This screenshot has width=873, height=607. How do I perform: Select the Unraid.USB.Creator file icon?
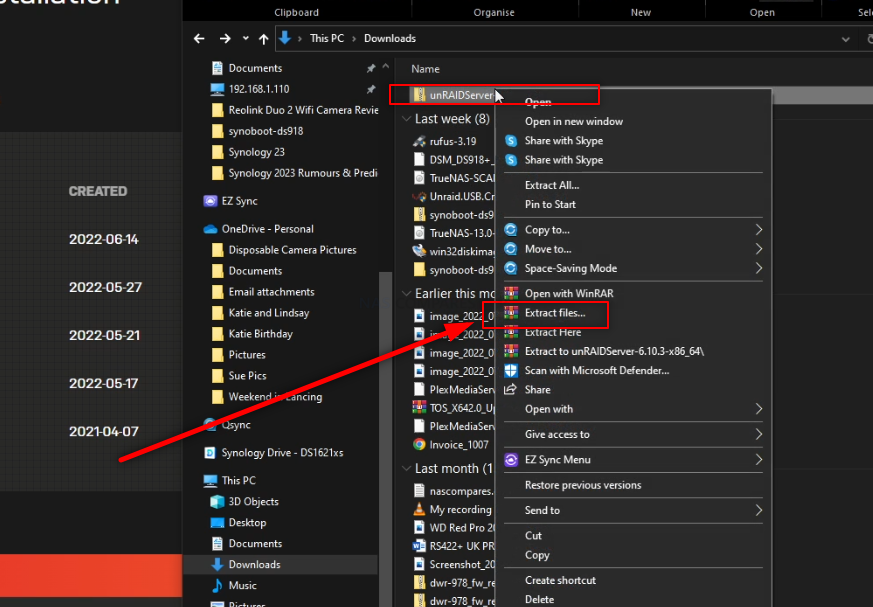pyautogui.click(x=419, y=196)
